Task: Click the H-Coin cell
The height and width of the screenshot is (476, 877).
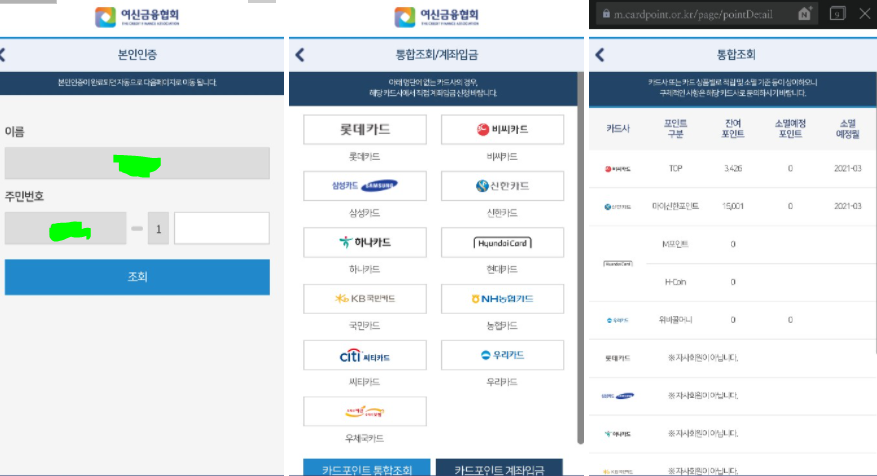Action: pyautogui.click(x=675, y=282)
